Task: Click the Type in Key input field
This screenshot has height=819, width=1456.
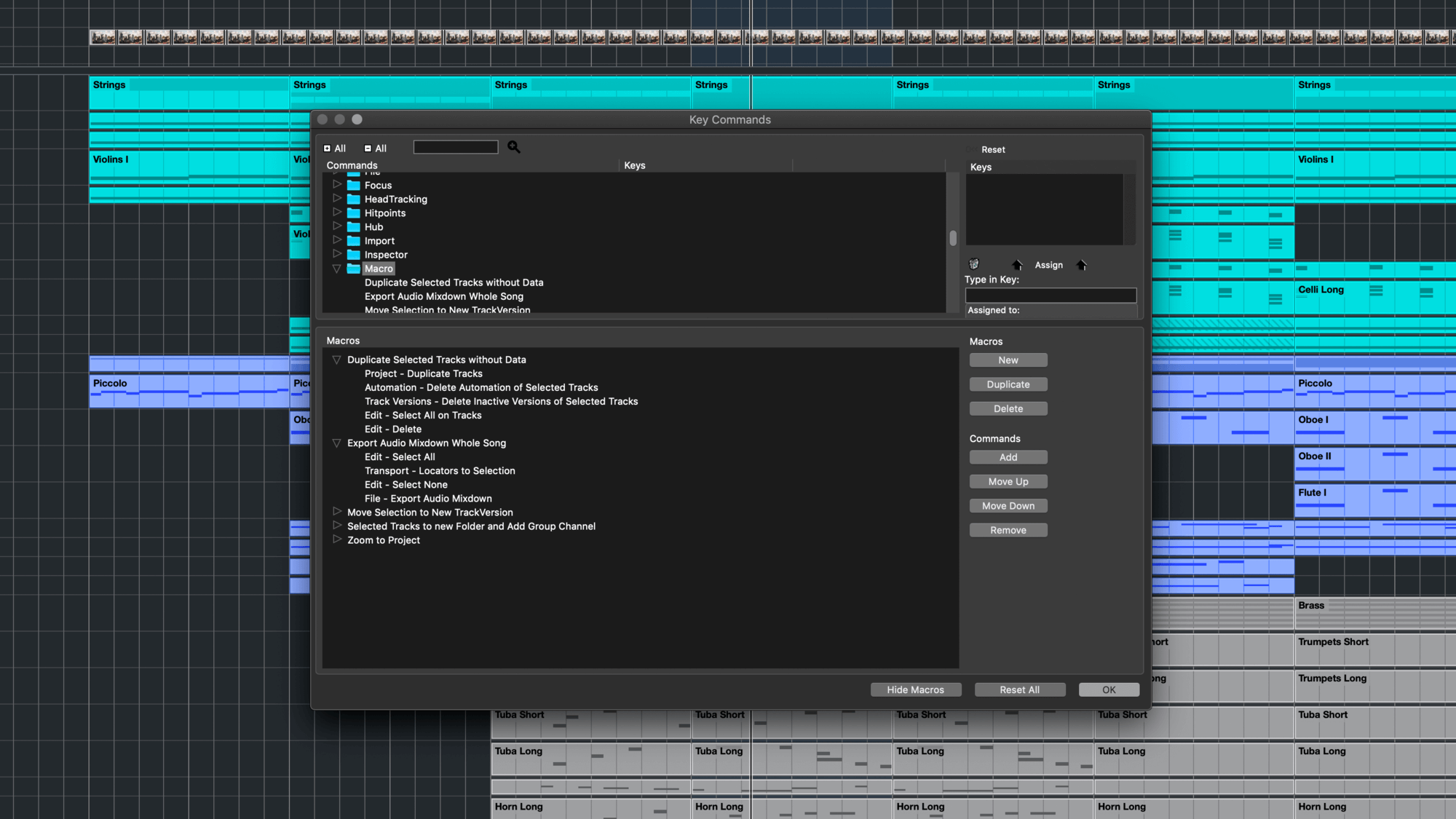Action: [1051, 295]
